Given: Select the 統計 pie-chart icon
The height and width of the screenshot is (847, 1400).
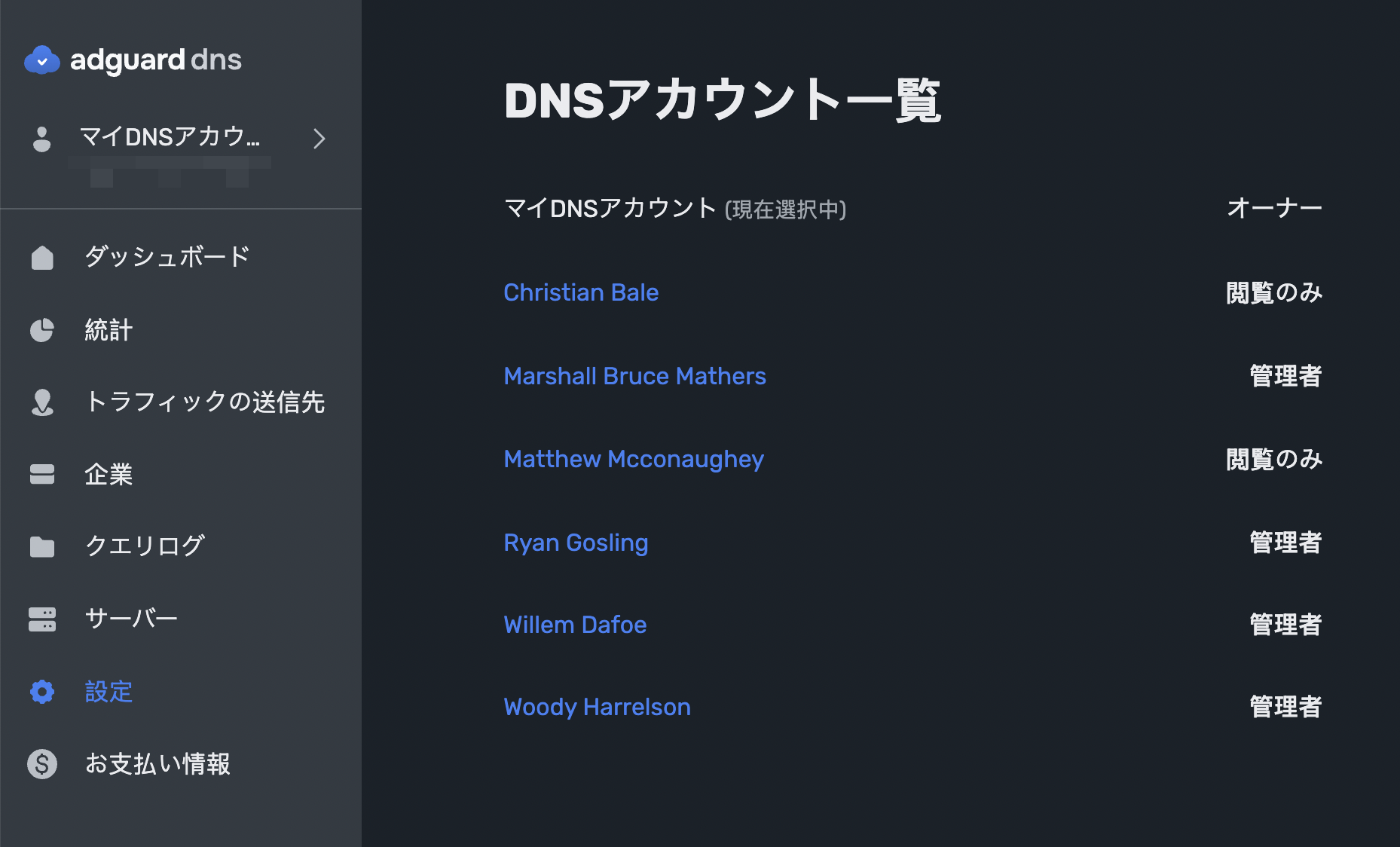Looking at the screenshot, I should (x=42, y=330).
